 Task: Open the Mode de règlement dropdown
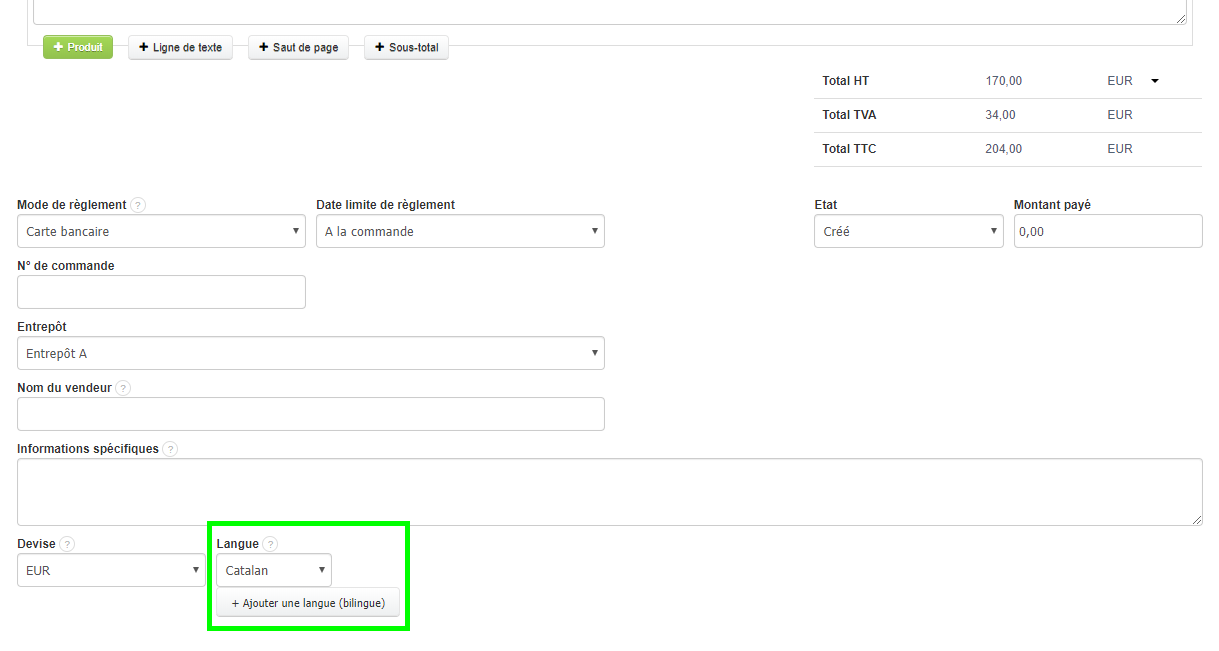[161, 231]
